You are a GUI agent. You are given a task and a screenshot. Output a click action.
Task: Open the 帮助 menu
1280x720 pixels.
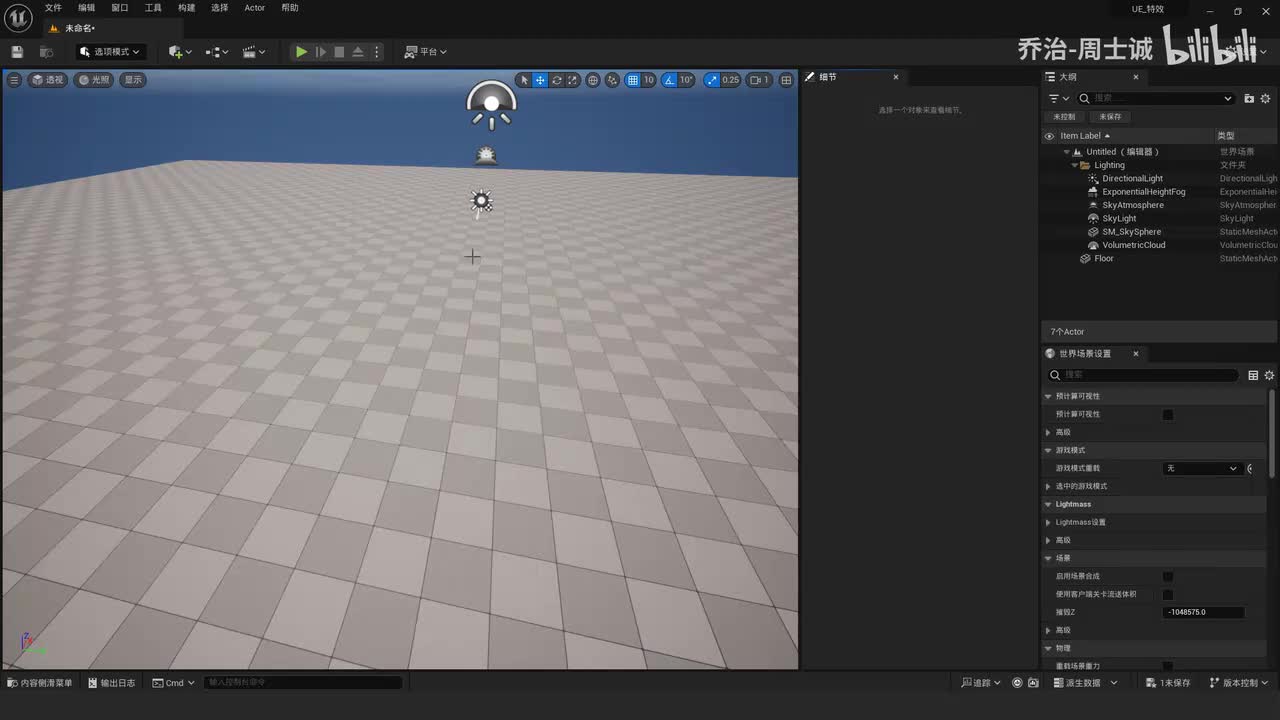[290, 8]
